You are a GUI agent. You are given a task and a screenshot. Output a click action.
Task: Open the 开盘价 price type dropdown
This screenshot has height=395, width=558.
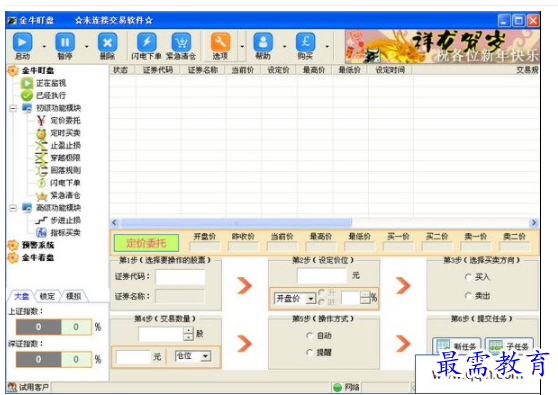coord(311,298)
